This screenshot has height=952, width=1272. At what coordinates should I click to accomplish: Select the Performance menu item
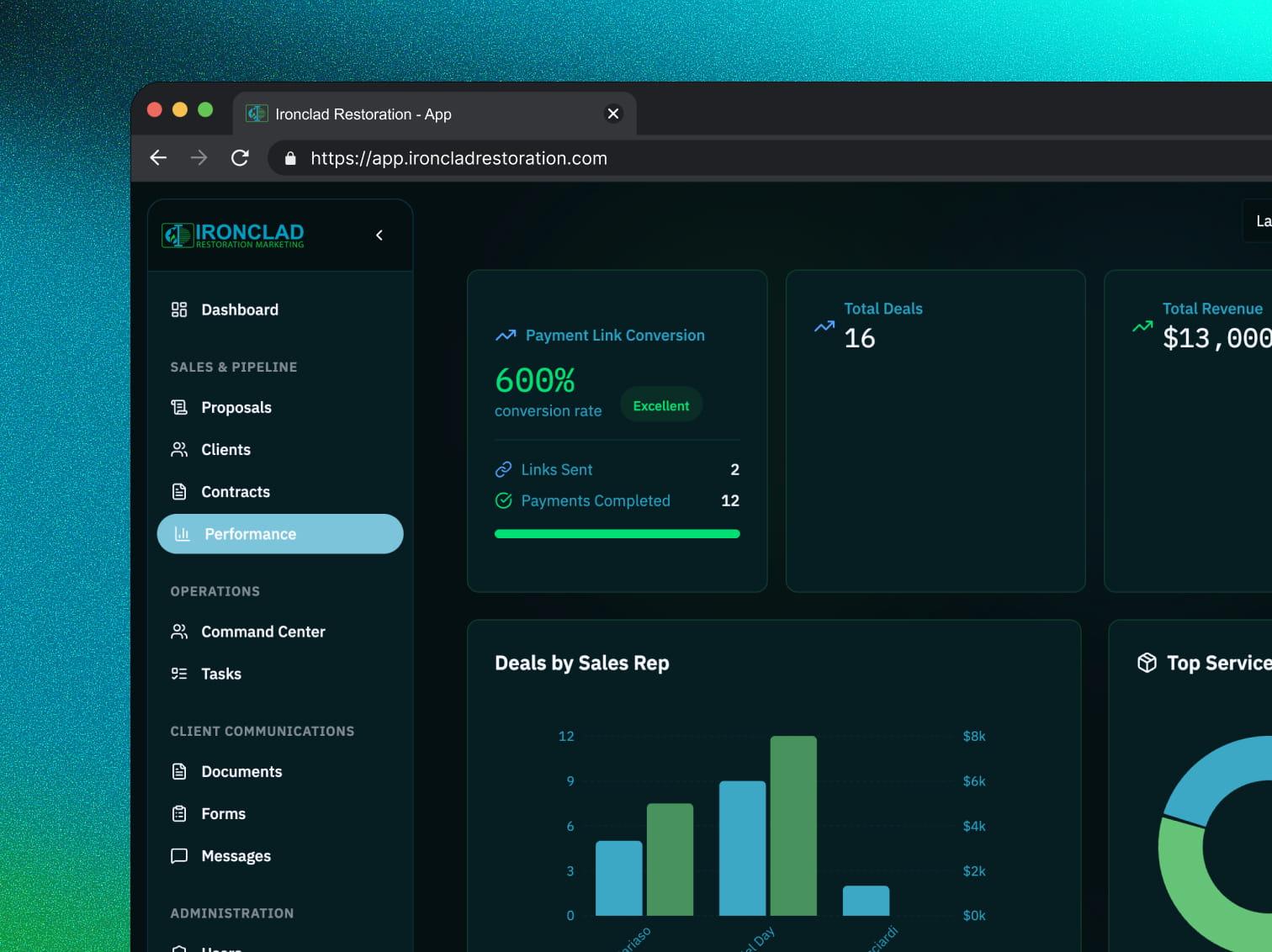280,534
